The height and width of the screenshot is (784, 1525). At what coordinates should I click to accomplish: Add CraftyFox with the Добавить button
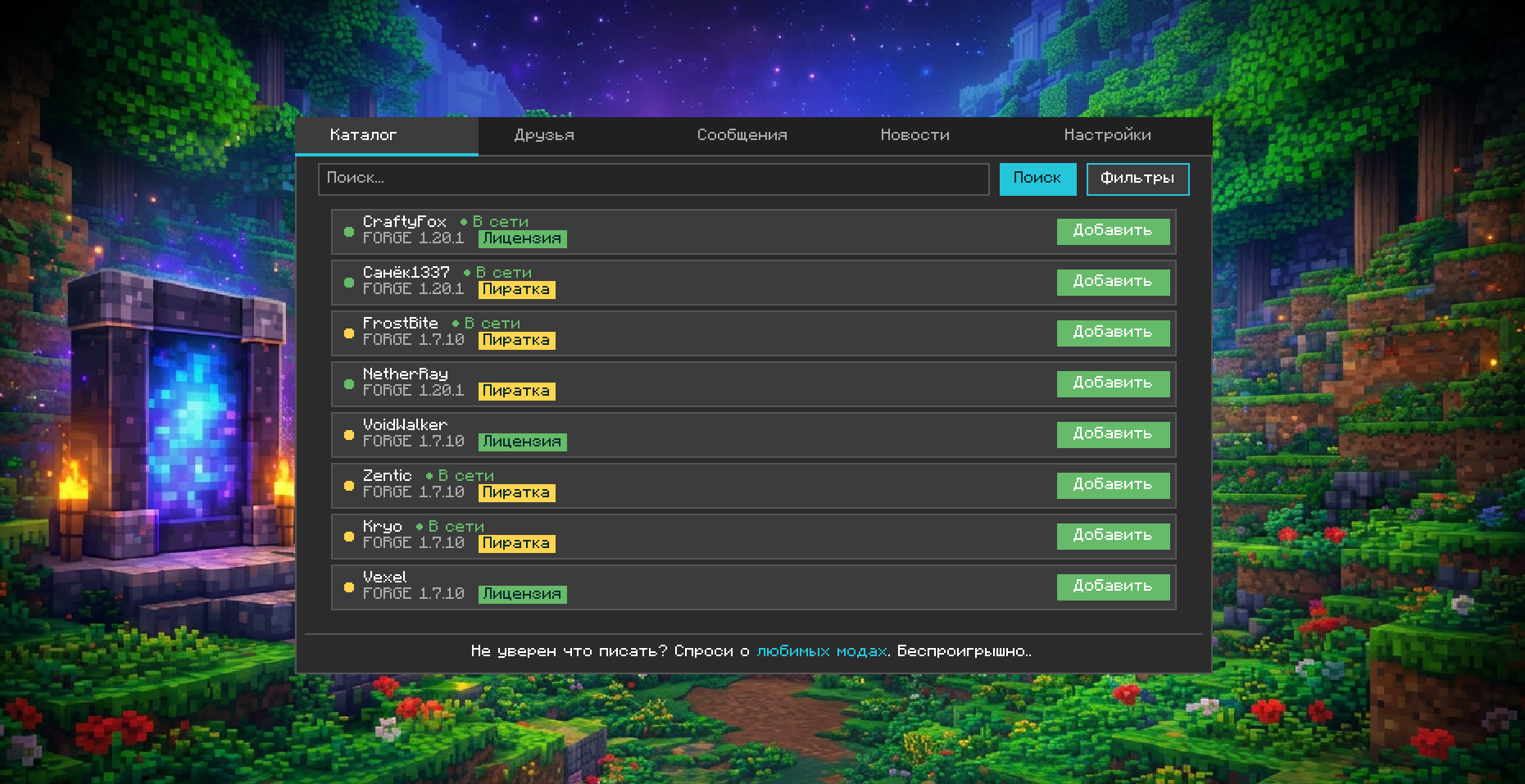click(1113, 231)
